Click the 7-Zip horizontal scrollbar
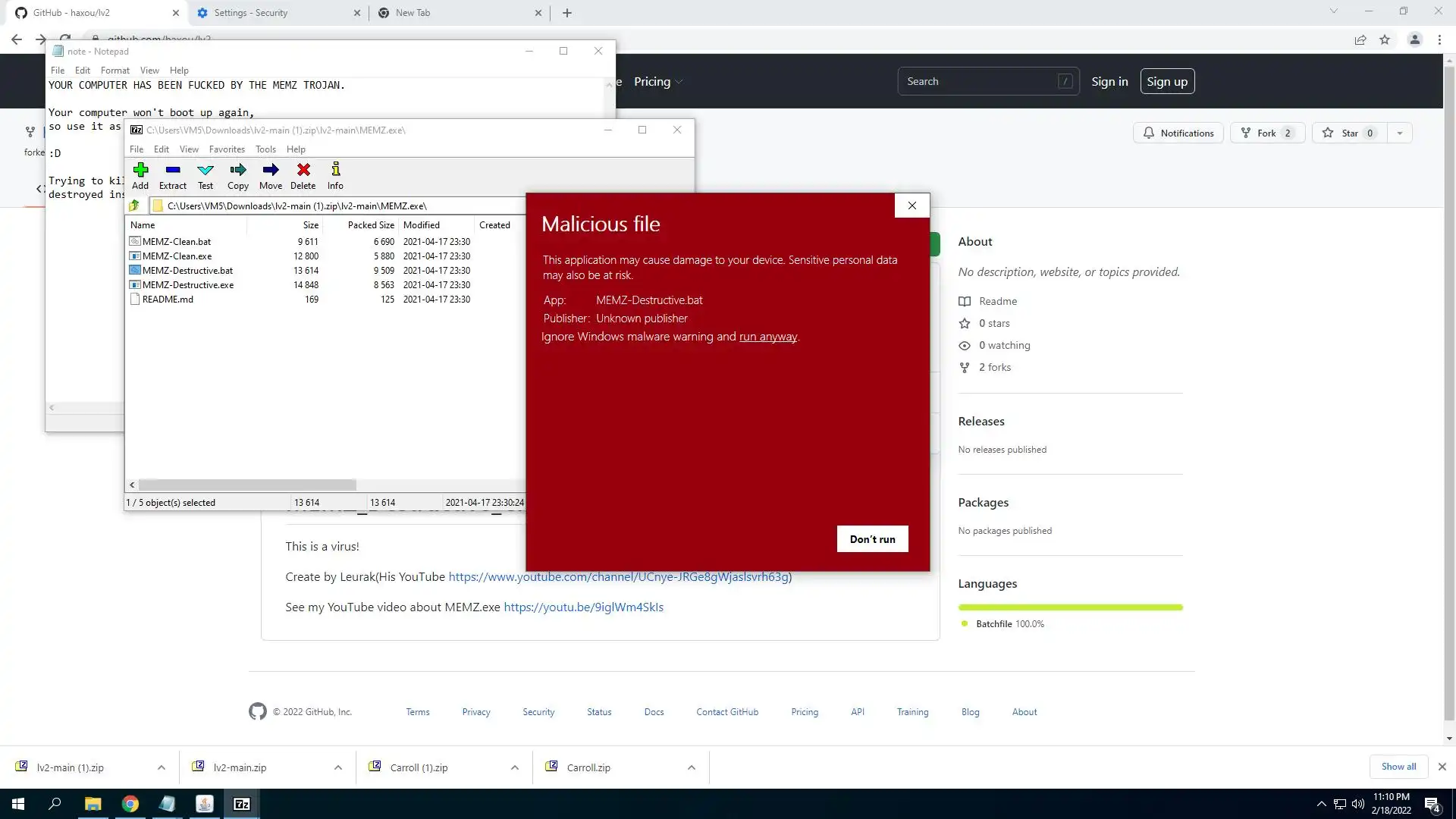This screenshot has height=819, width=1456. tap(247, 485)
